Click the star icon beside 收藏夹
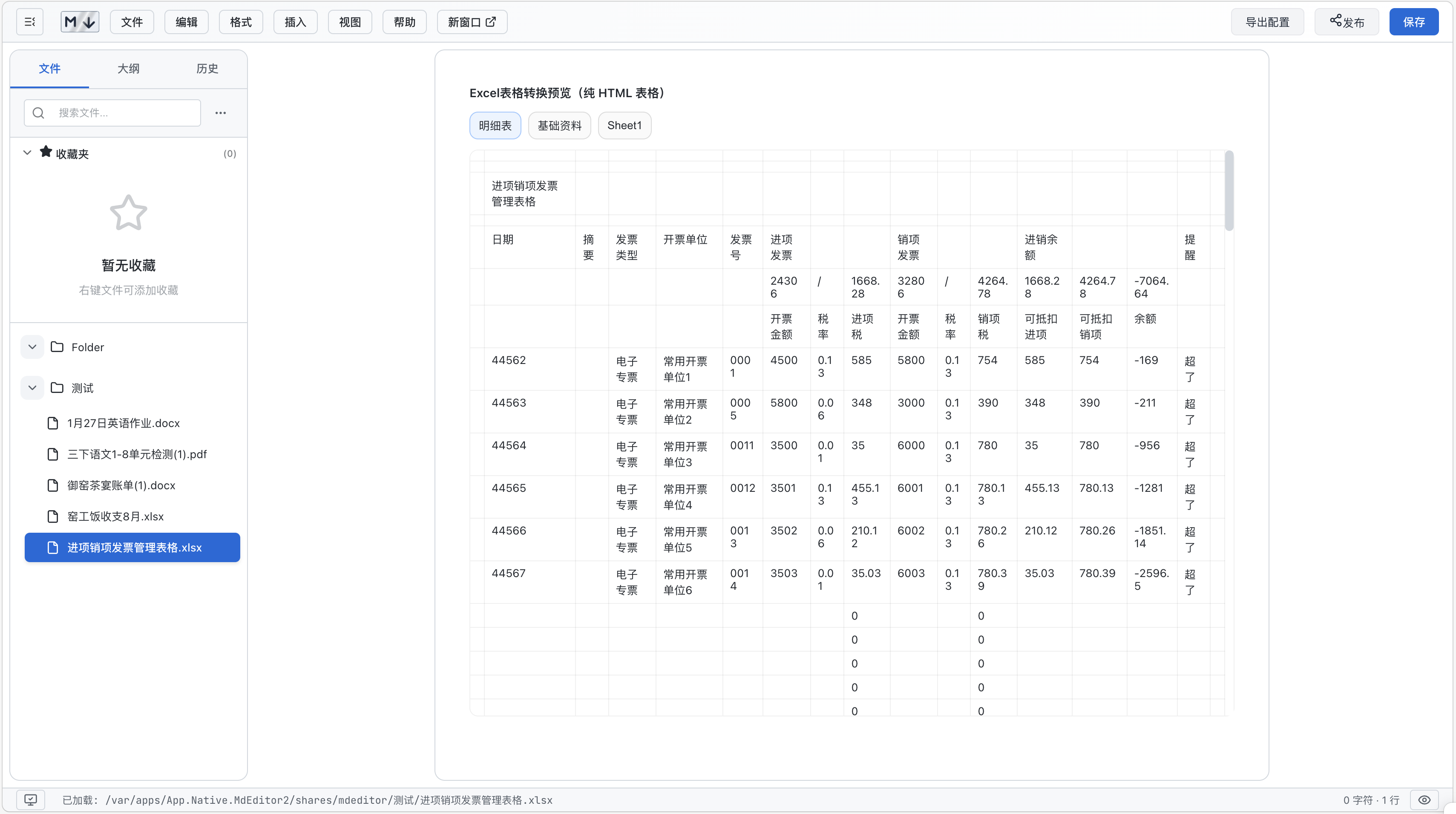Screen dimensions: 1456x814 46,152
